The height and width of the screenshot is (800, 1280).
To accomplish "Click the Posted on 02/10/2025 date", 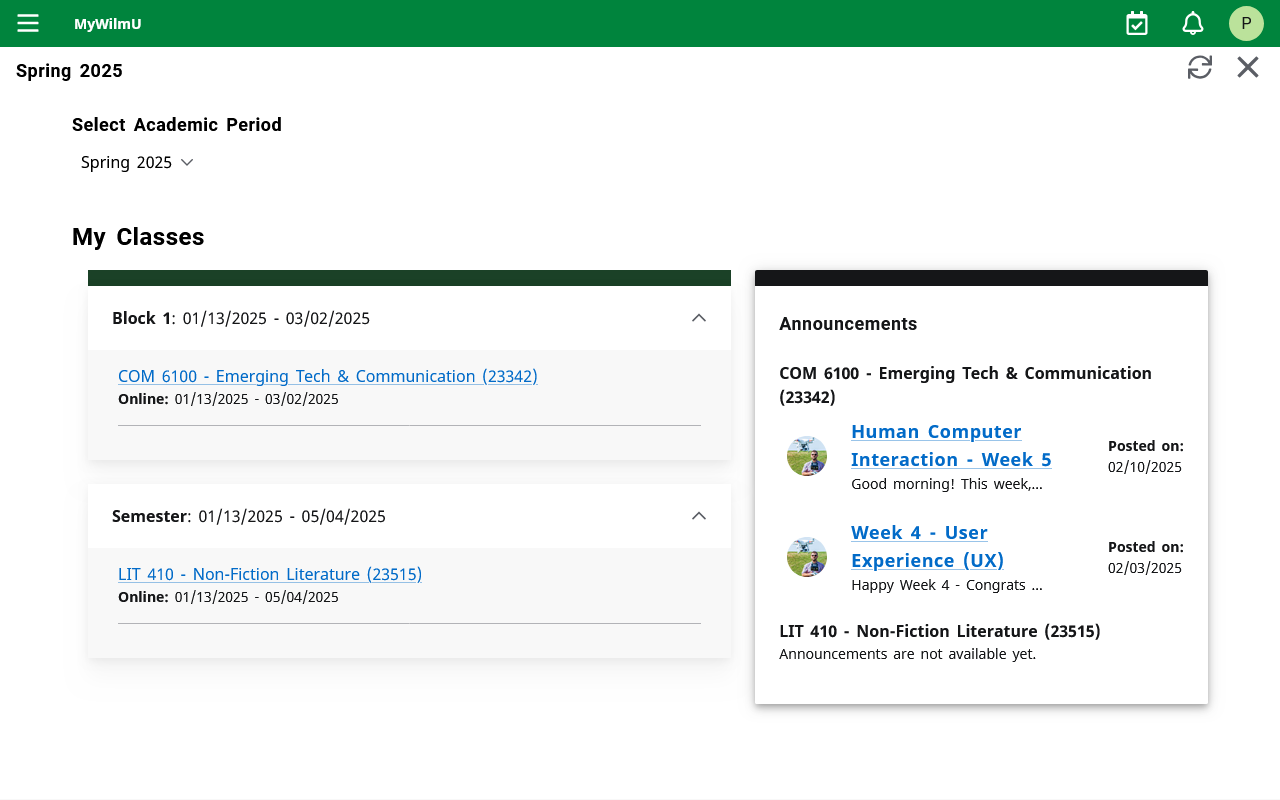I will [1144, 455].
